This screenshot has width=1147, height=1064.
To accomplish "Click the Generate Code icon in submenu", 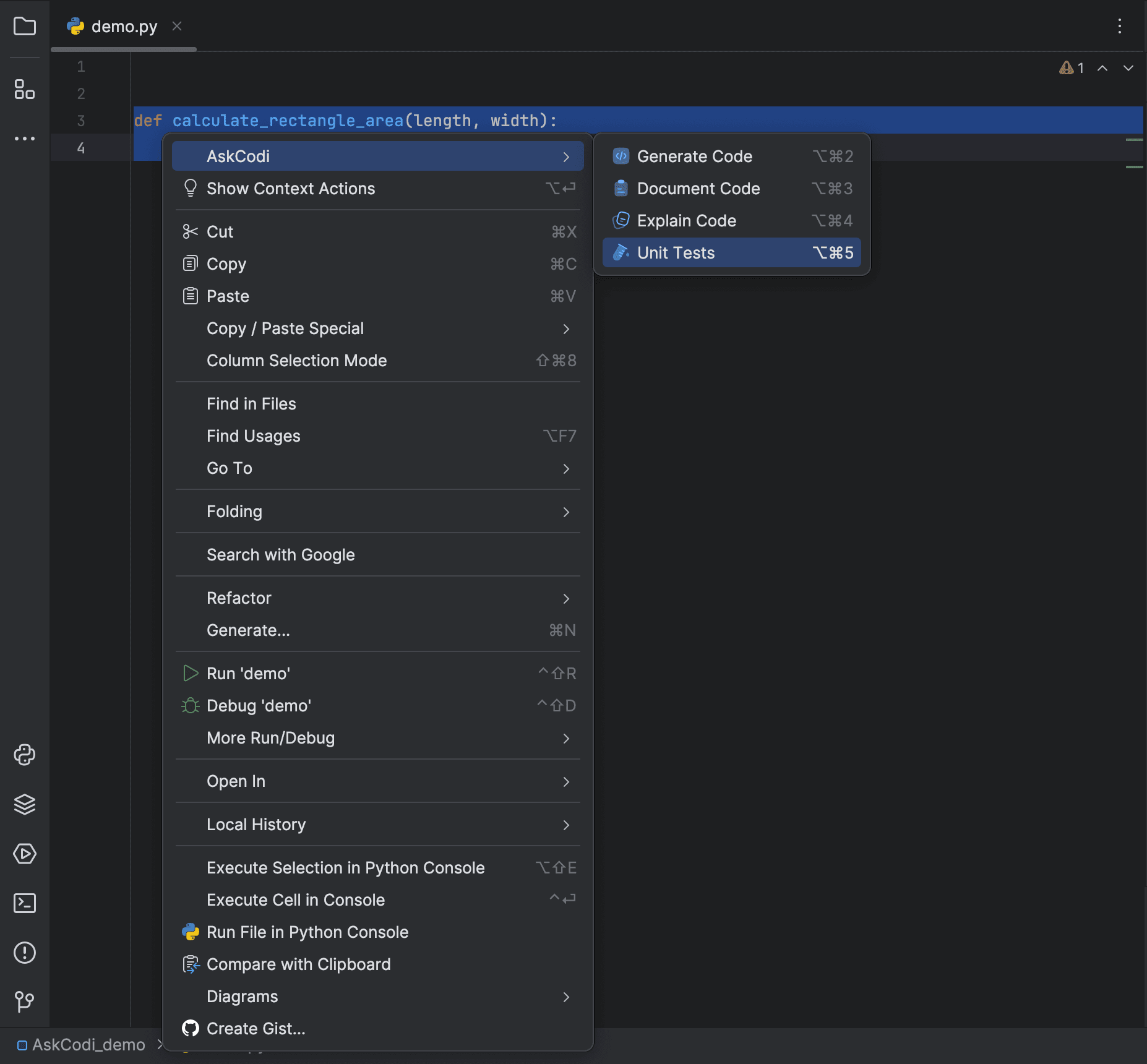I will tap(621, 157).
